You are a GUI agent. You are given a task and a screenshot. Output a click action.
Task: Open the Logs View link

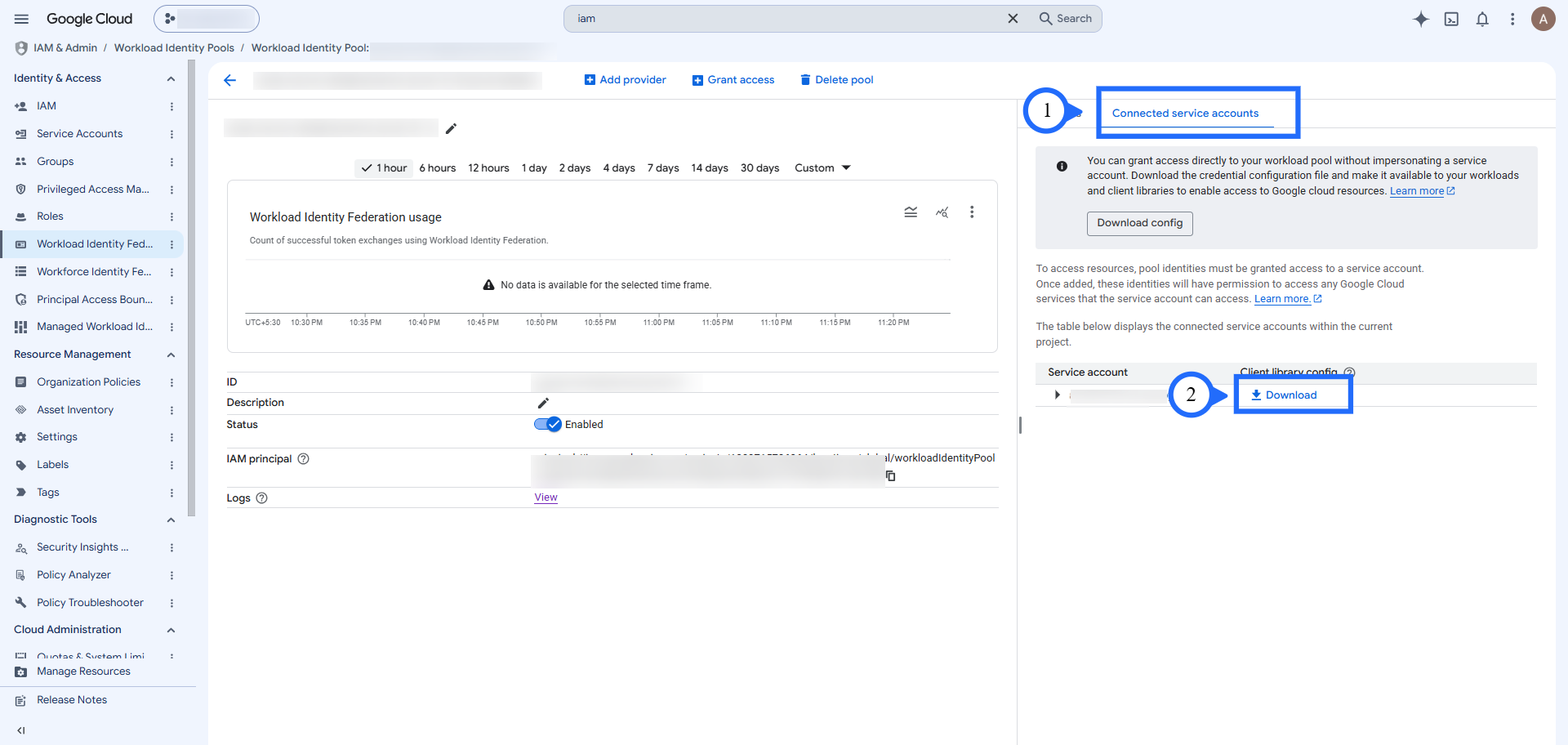(546, 497)
